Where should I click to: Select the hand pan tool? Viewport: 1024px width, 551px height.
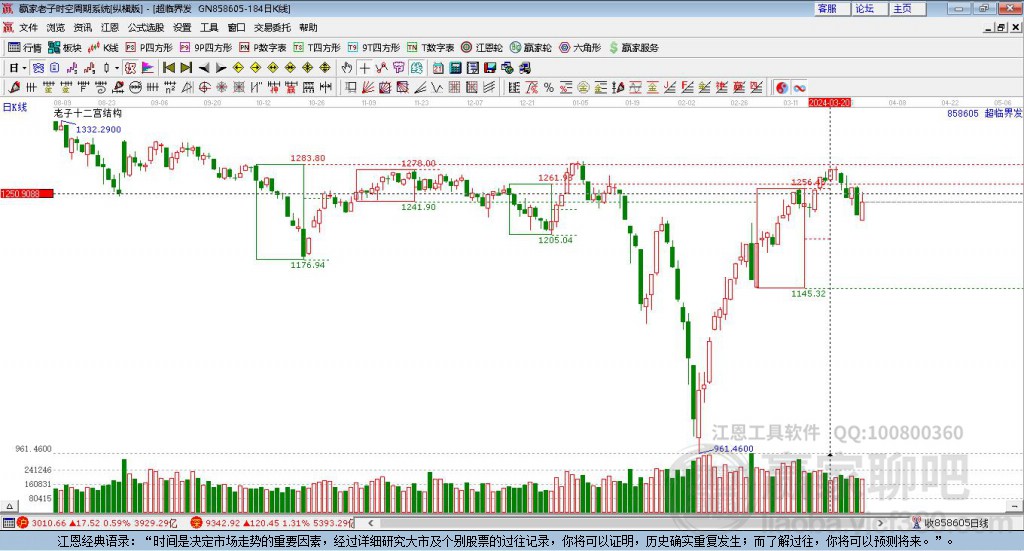pyautogui.click(x=347, y=68)
